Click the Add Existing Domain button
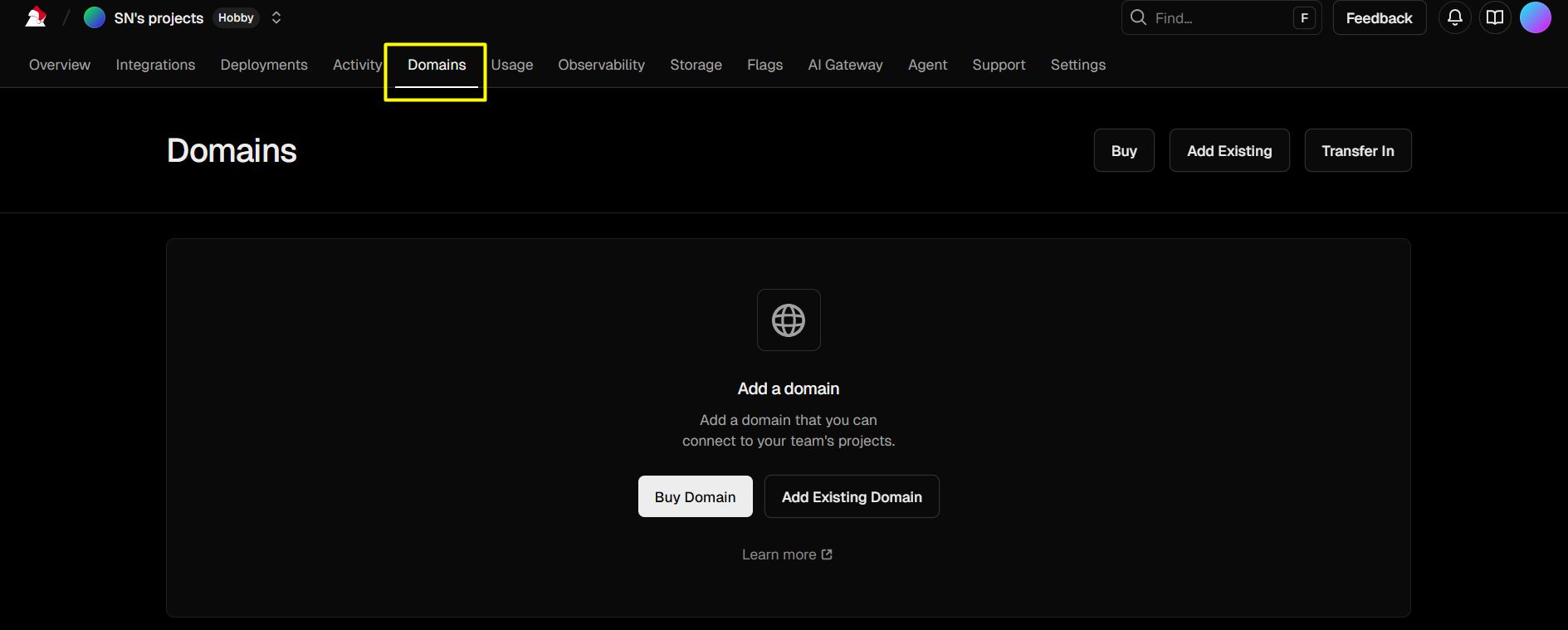This screenshot has height=630, width=1568. [x=852, y=496]
